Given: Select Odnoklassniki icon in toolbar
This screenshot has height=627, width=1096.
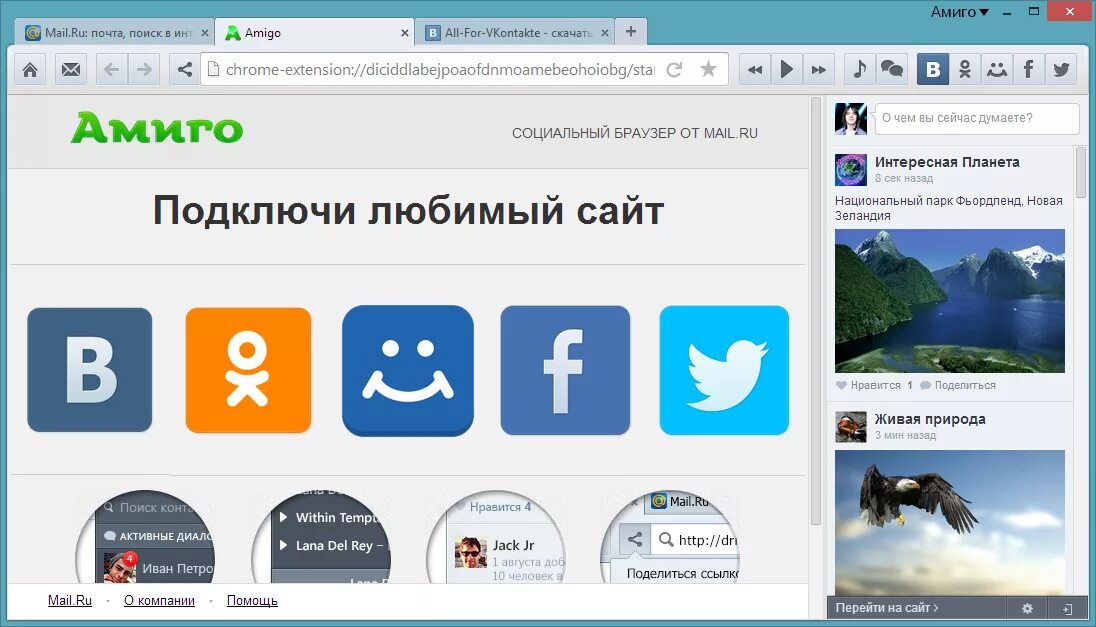Looking at the screenshot, I should click(x=965, y=69).
